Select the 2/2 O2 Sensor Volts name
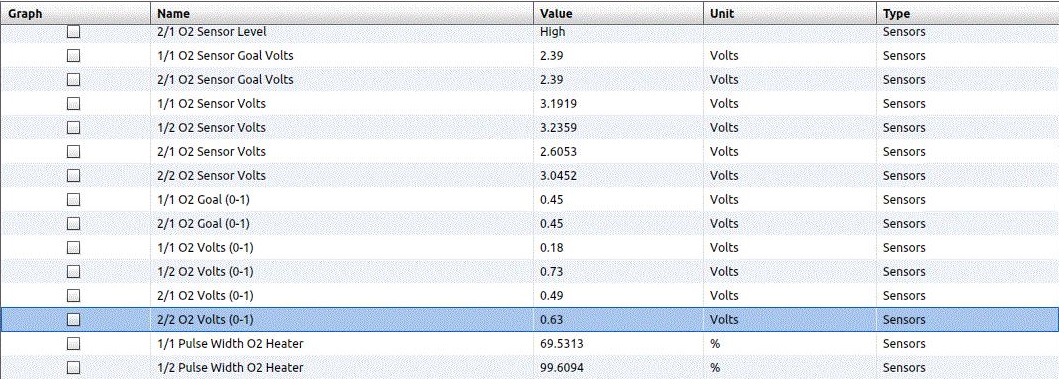This screenshot has height=379, width=1059. click(x=211, y=176)
